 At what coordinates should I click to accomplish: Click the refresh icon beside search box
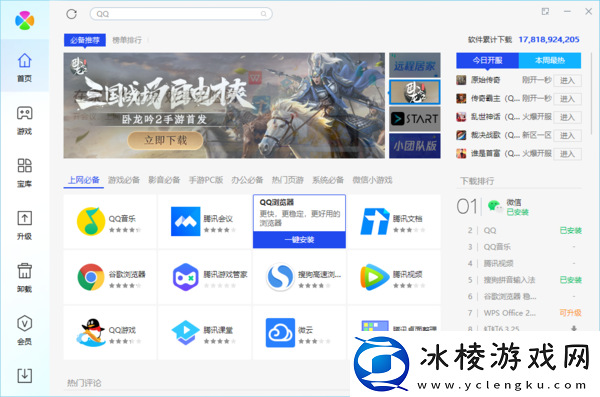(72, 14)
